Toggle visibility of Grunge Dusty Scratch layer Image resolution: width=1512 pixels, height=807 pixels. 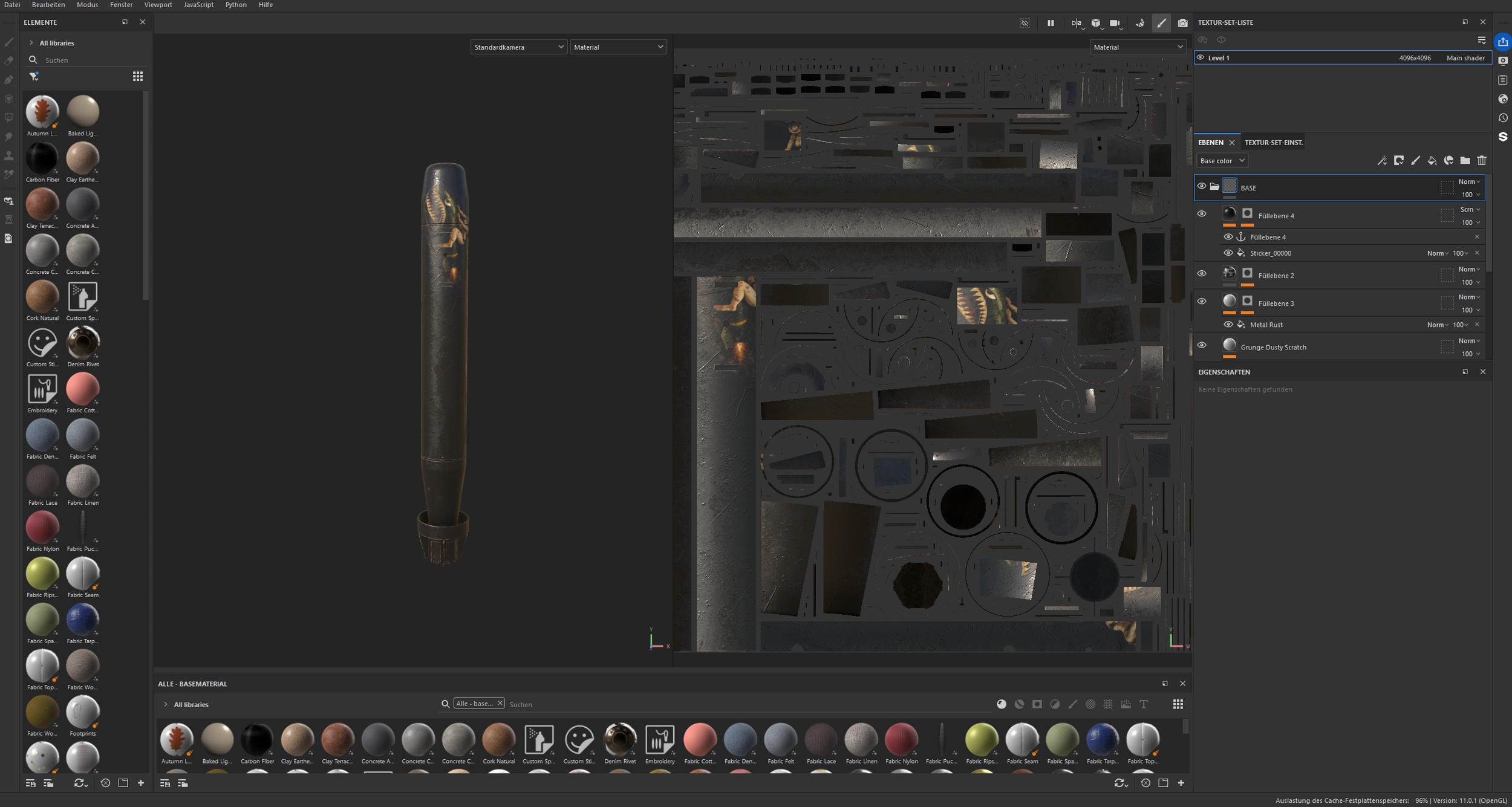pos(1202,345)
